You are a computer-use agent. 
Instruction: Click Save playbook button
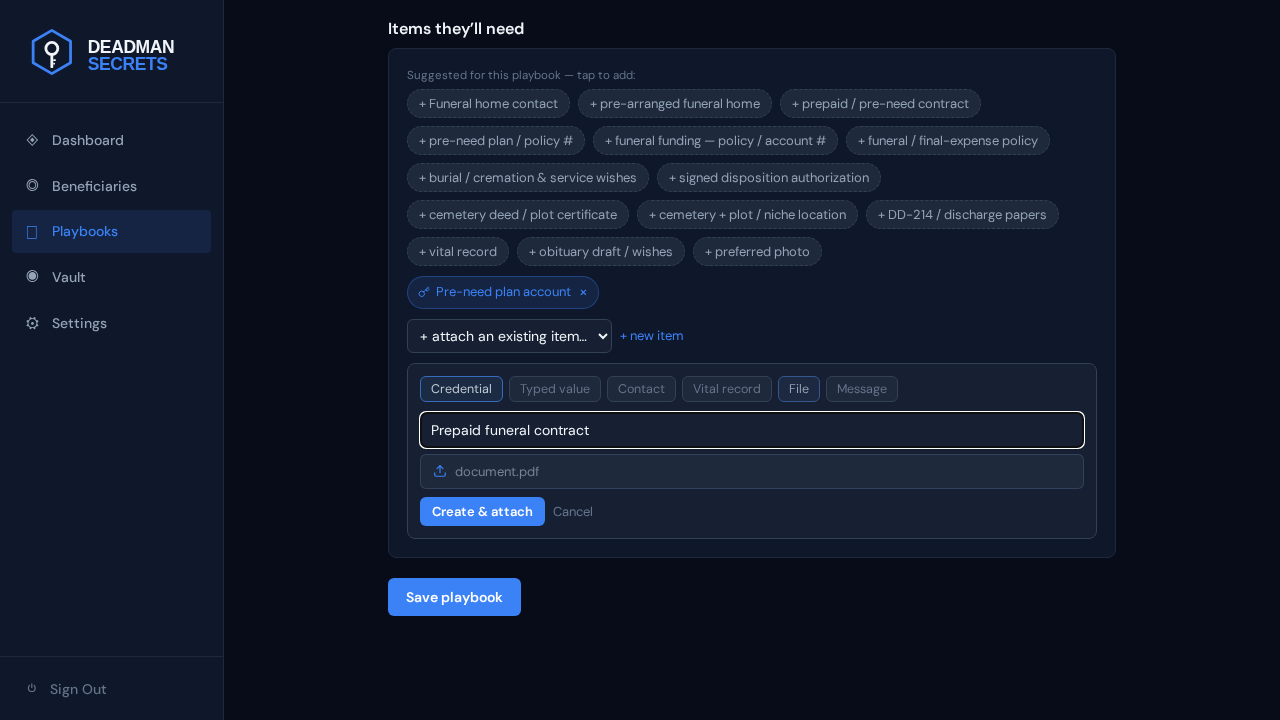454,597
